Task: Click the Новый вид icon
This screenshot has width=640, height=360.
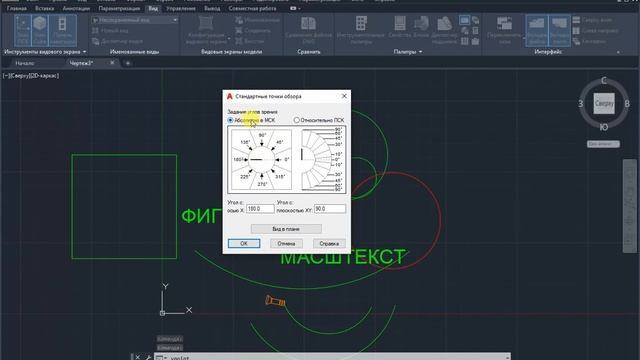Action: [x=96, y=31]
